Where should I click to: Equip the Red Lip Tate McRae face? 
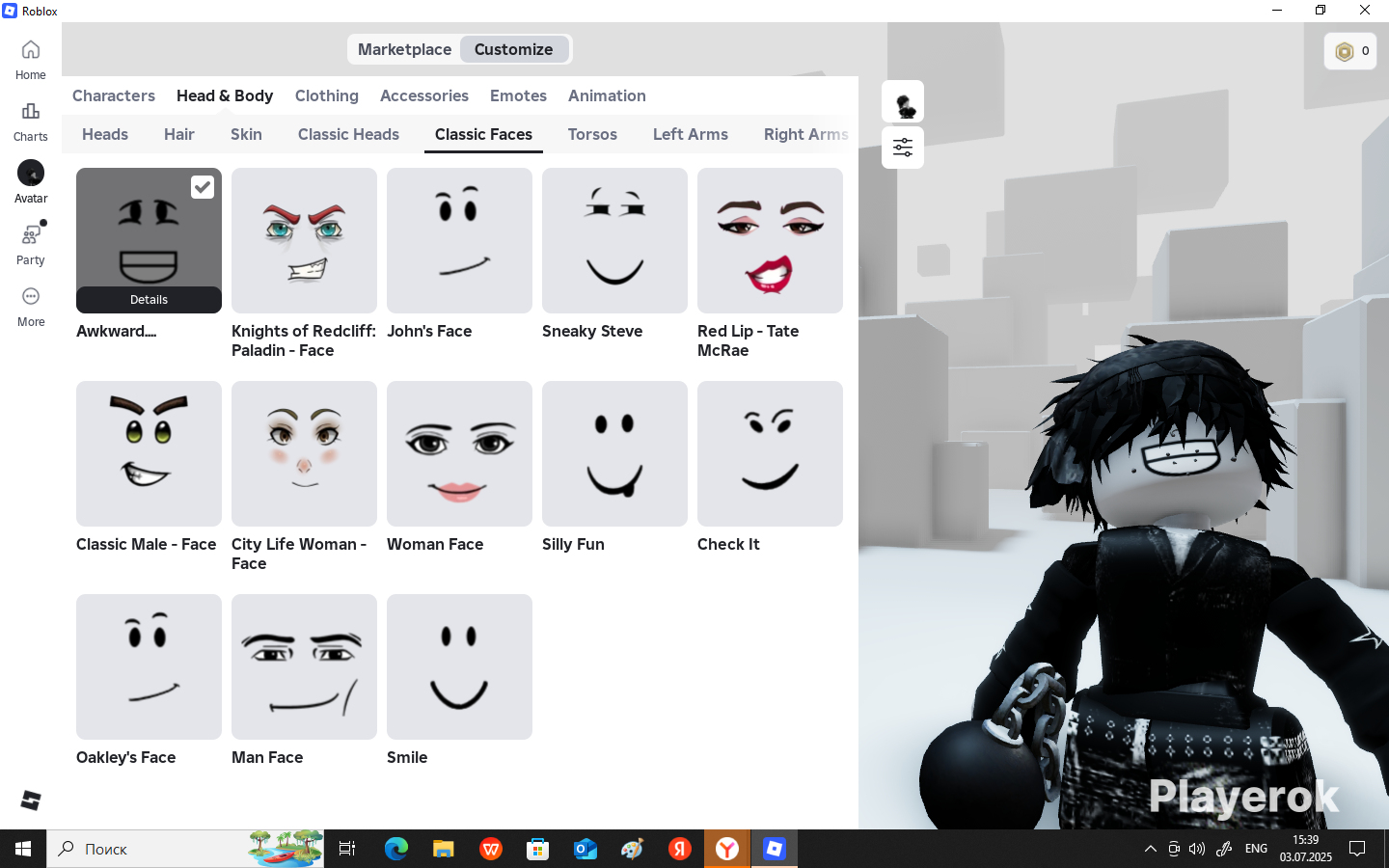pos(770,240)
